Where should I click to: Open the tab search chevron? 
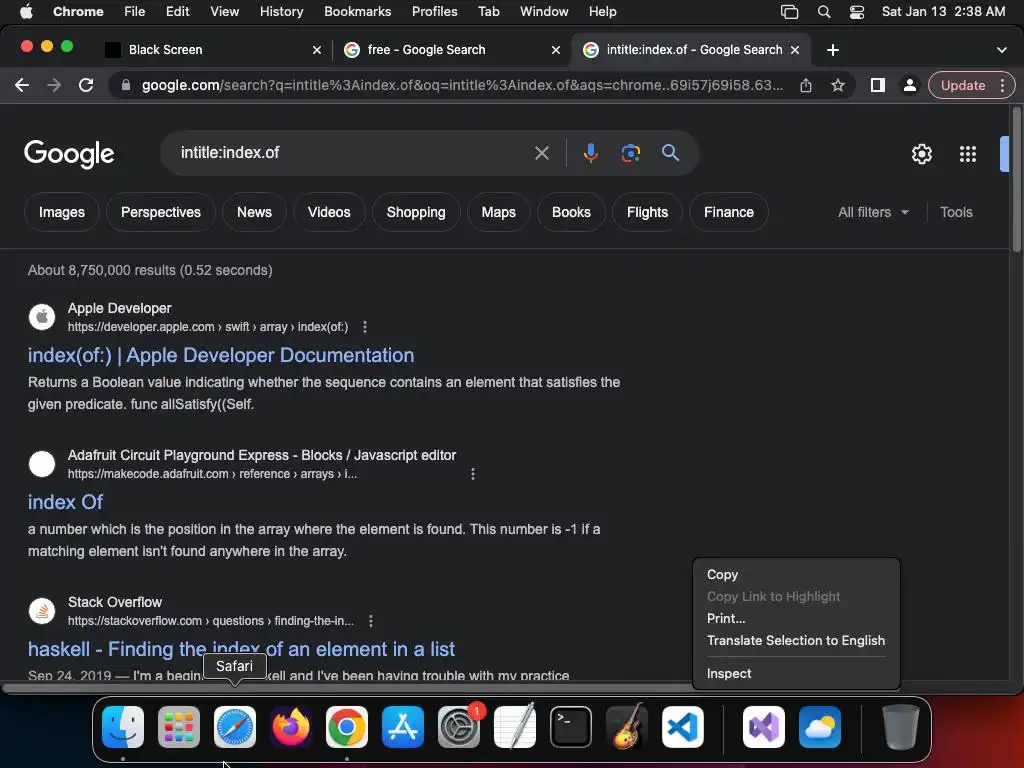pyautogui.click(x=1002, y=50)
